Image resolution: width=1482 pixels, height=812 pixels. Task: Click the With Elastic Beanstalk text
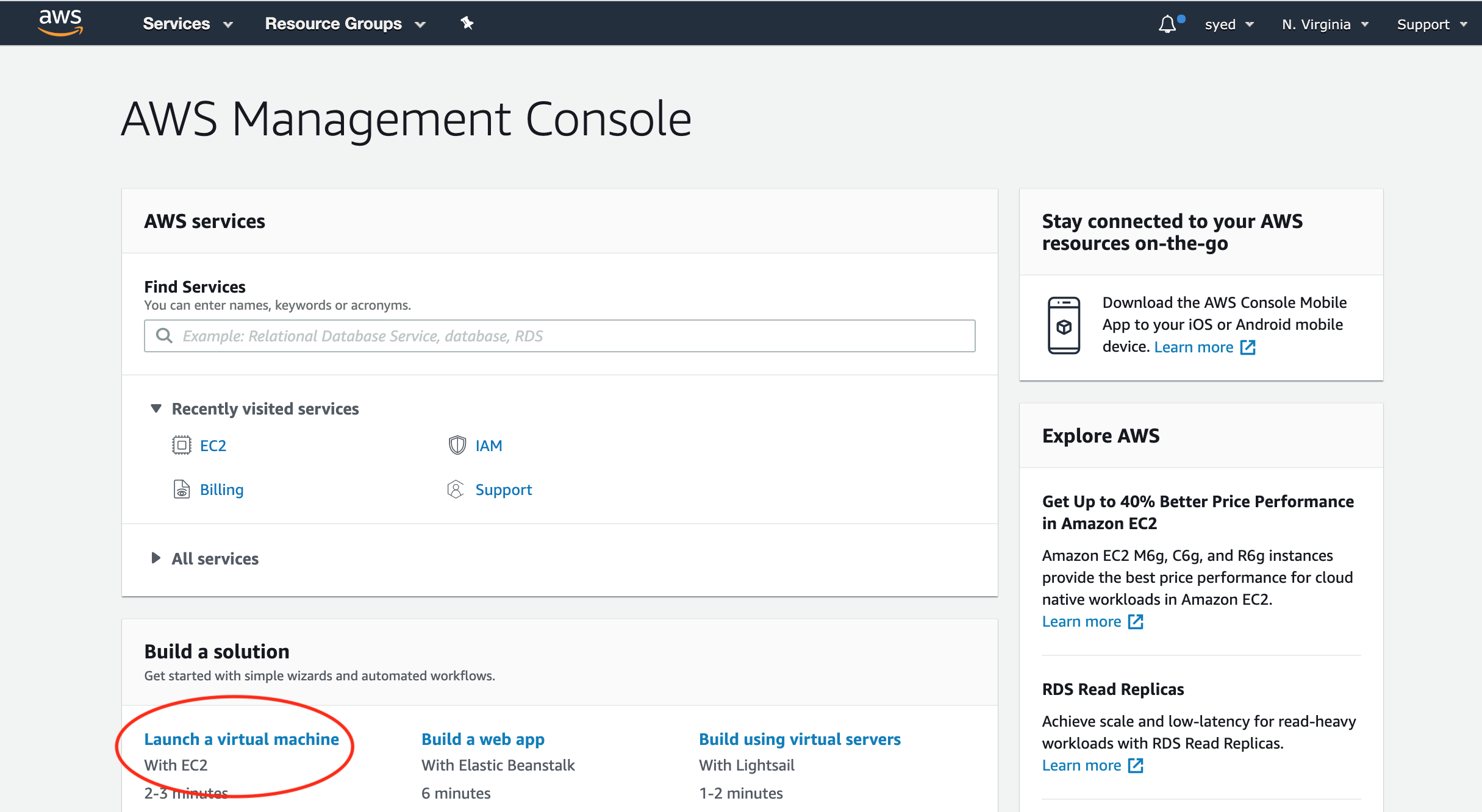point(498,765)
